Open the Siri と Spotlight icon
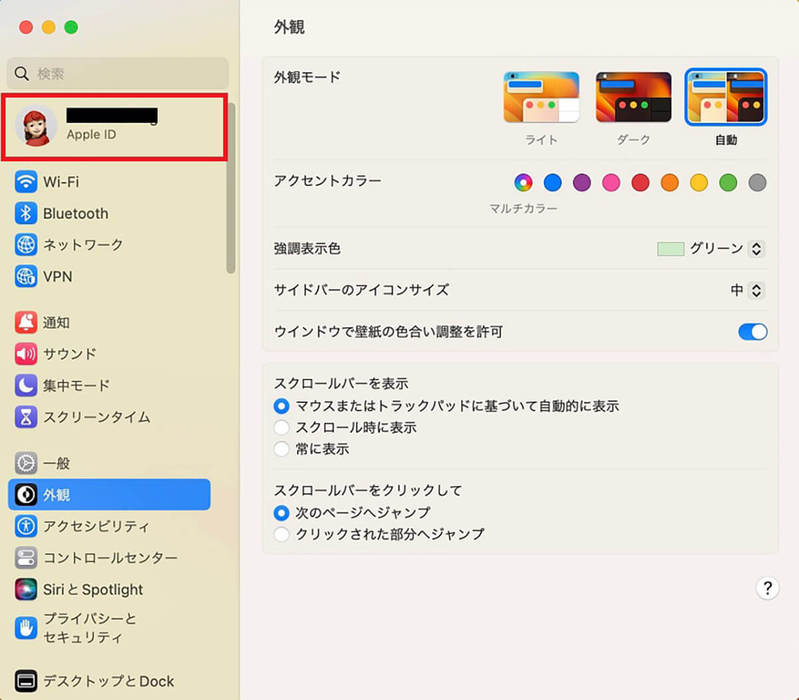The width and height of the screenshot is (799, 700). (x=26, y=589)
